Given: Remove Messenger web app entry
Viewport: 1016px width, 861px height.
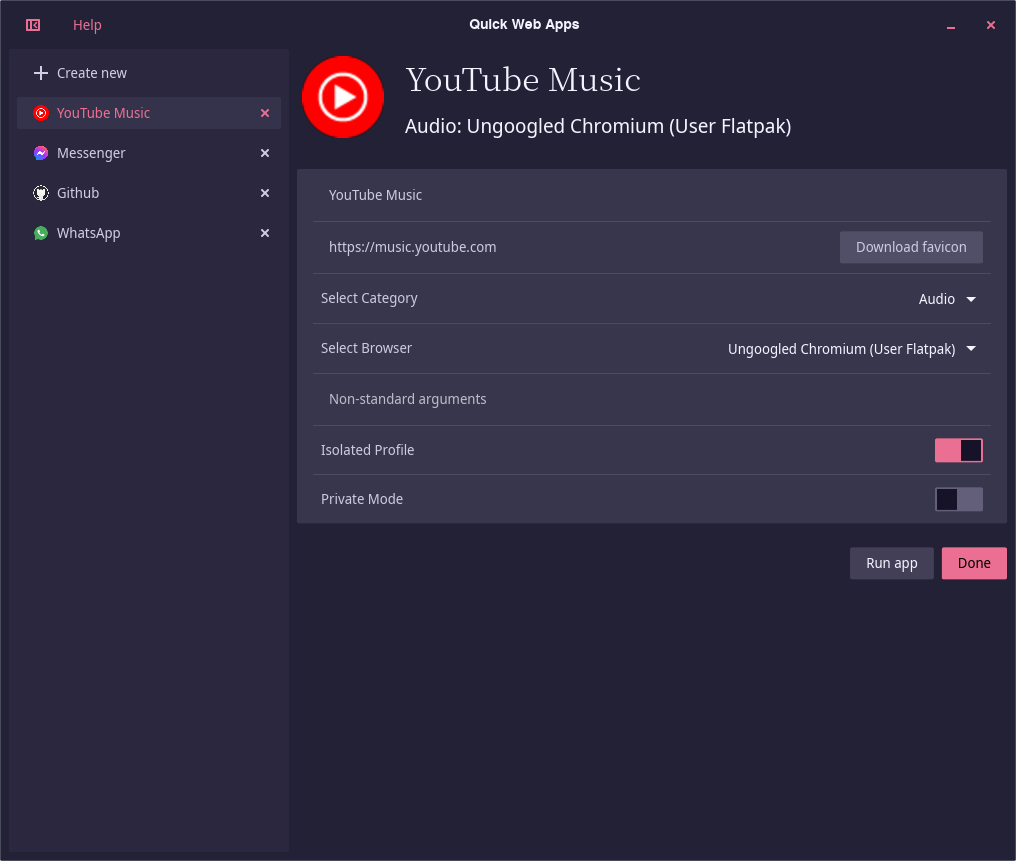Looking at the screenshot, I should click(264, 154).
